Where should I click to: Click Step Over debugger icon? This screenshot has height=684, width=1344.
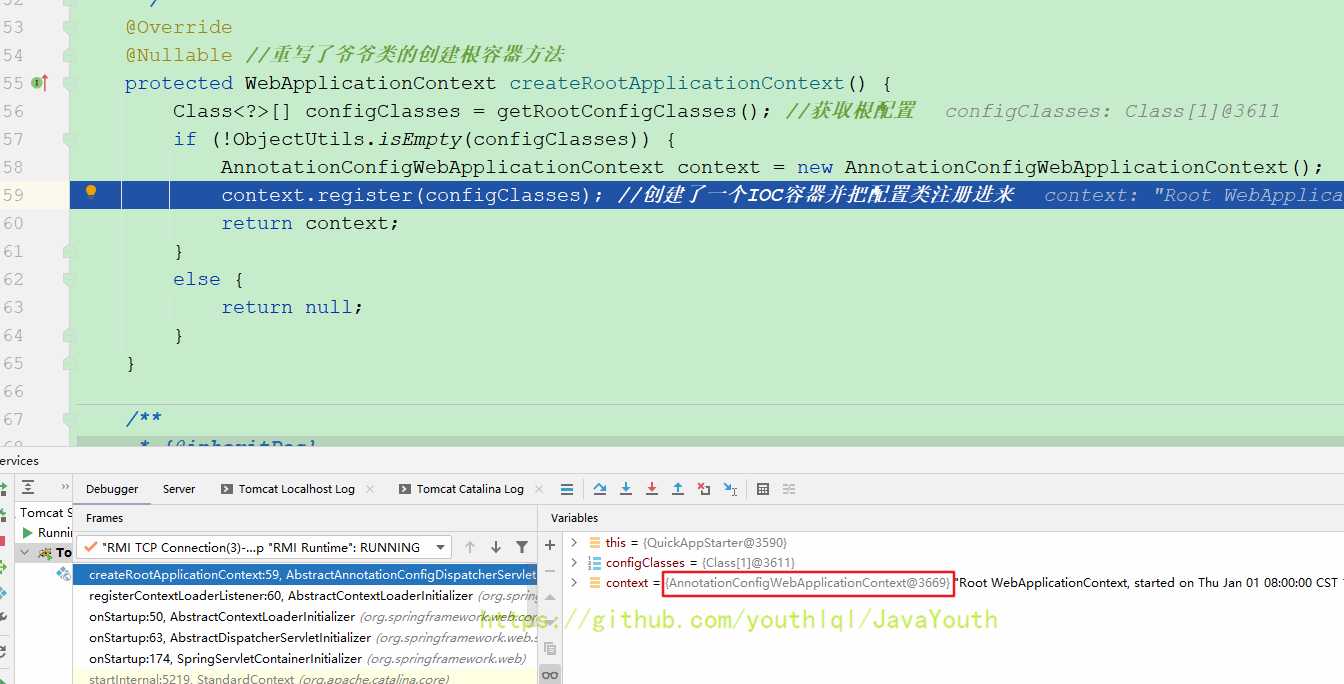pyautogui.click(x=600, y=489)
